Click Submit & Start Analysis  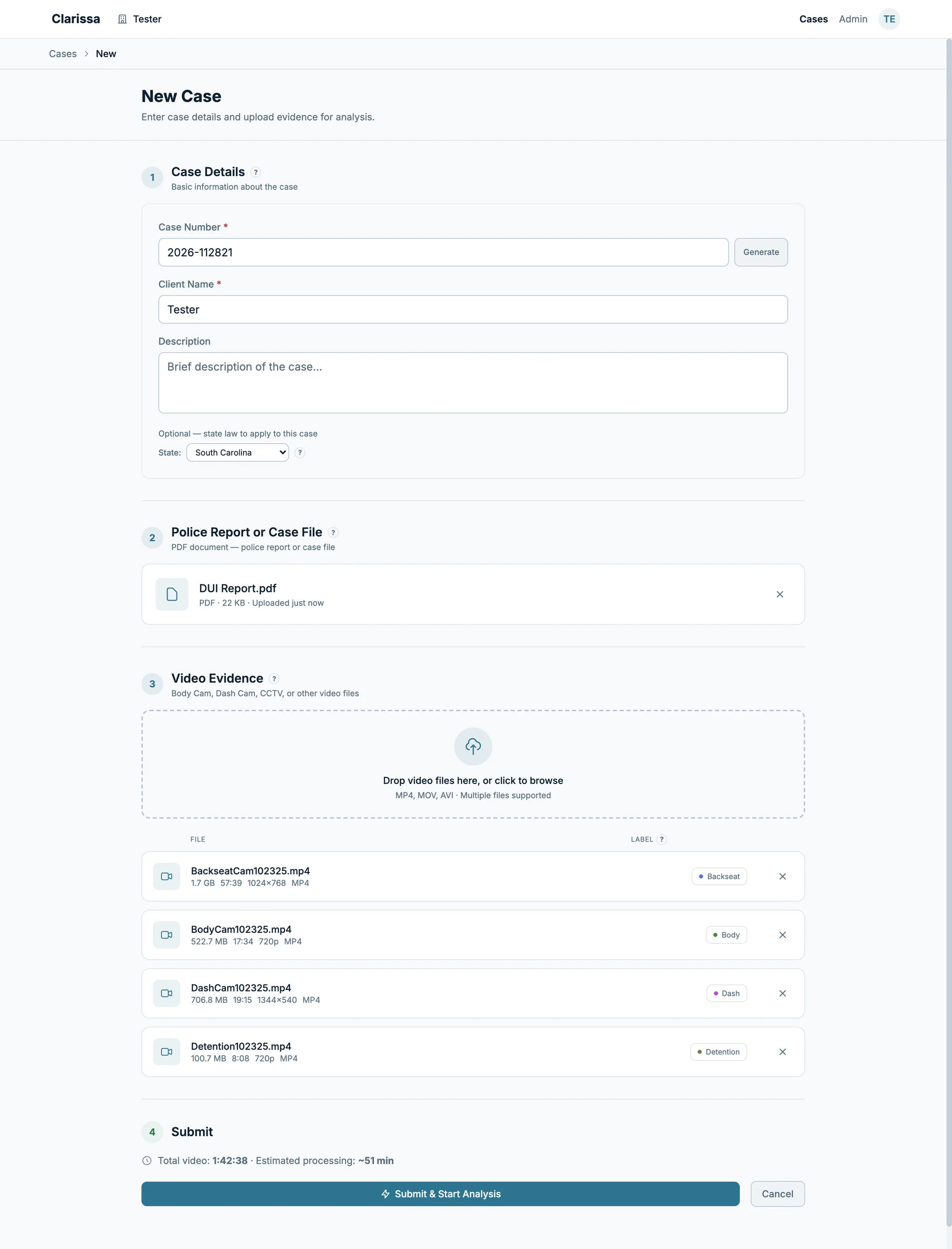tap(440, 1194)
